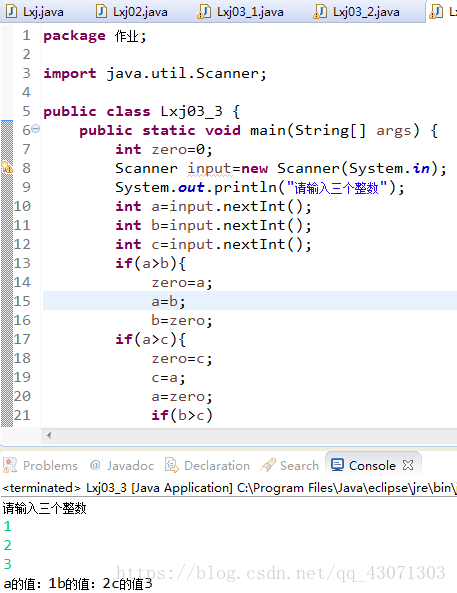
Task: Switch to the Lxj03_1.java tab
Action: 241,12
